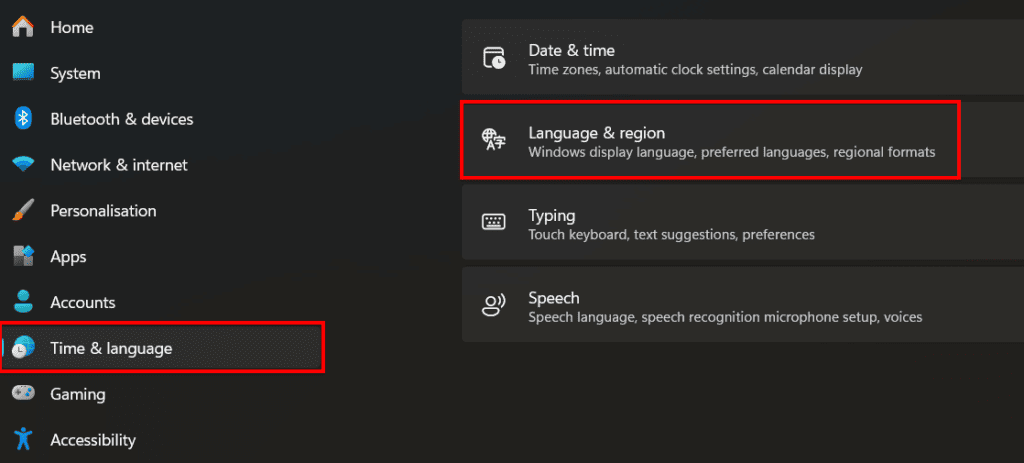Click the System monitor icon
This screenshot has height=463, width=1024.
[24, 73]
